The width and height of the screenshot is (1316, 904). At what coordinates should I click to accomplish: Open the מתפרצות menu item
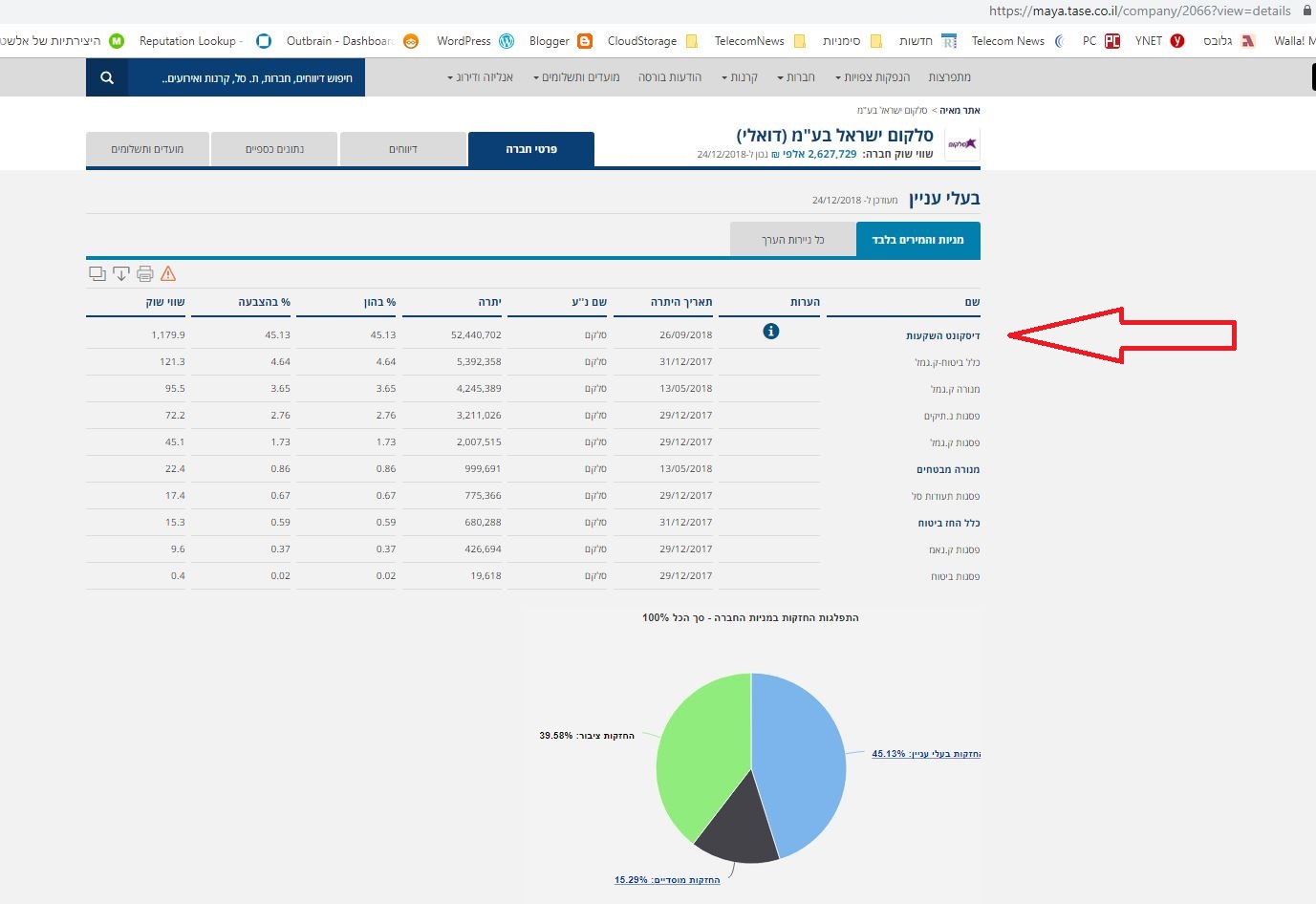point(949,77)
